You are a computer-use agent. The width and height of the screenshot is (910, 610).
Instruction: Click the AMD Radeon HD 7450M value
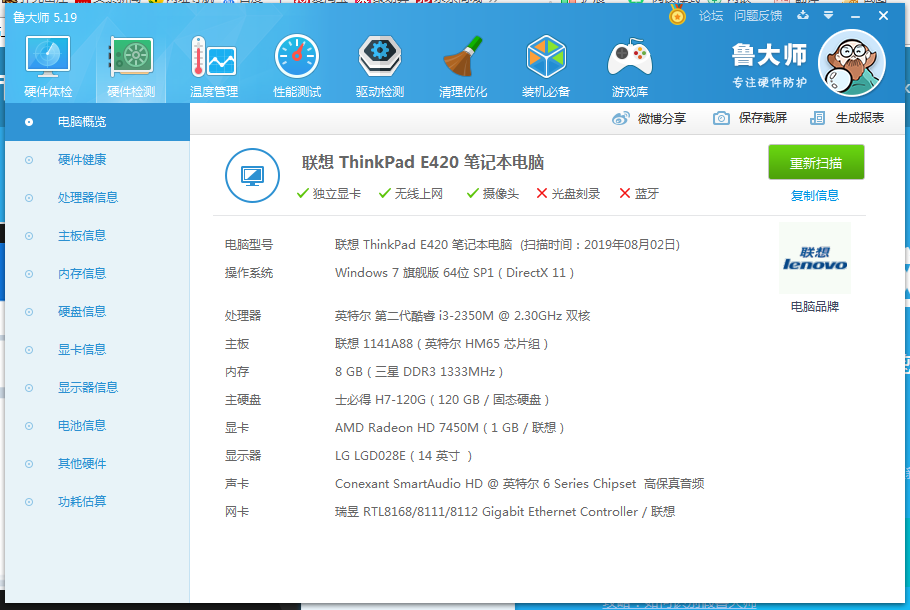click(450, 428)
